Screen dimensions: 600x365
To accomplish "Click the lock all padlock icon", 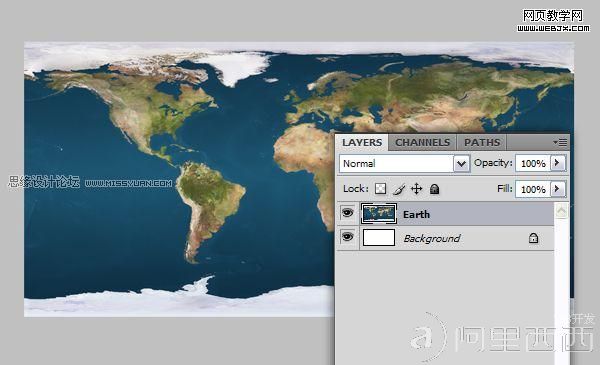I will [x=434, y=189].
